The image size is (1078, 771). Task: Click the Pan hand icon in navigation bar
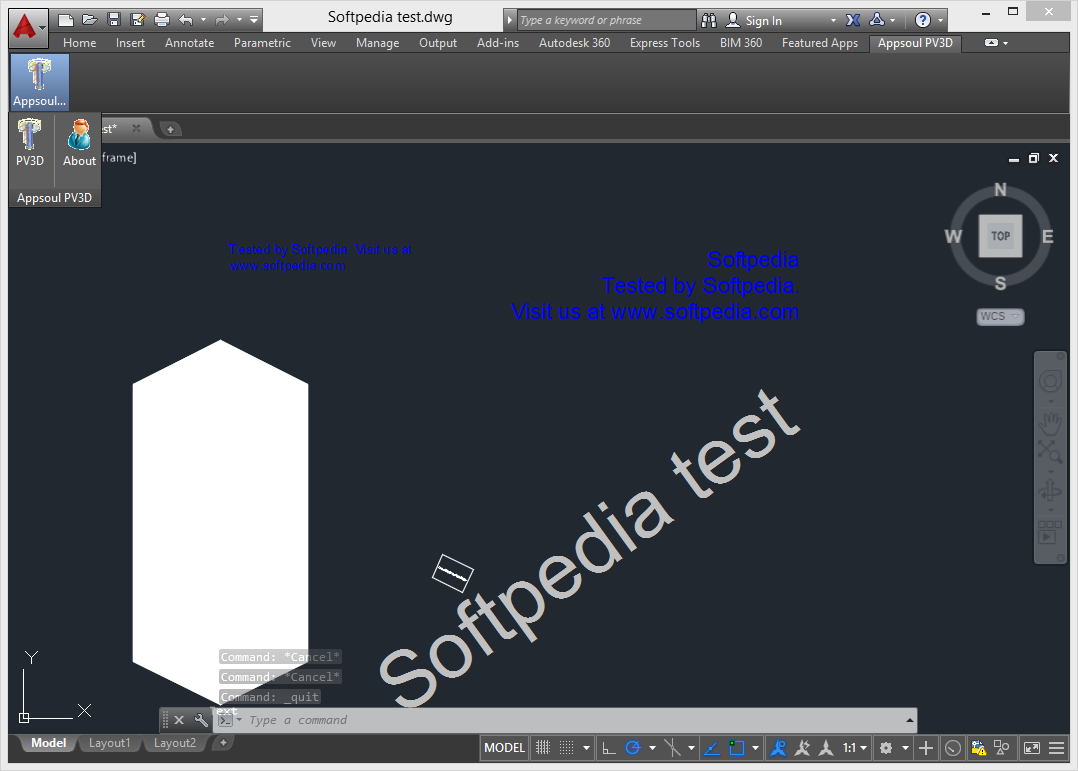(1050, 424)
